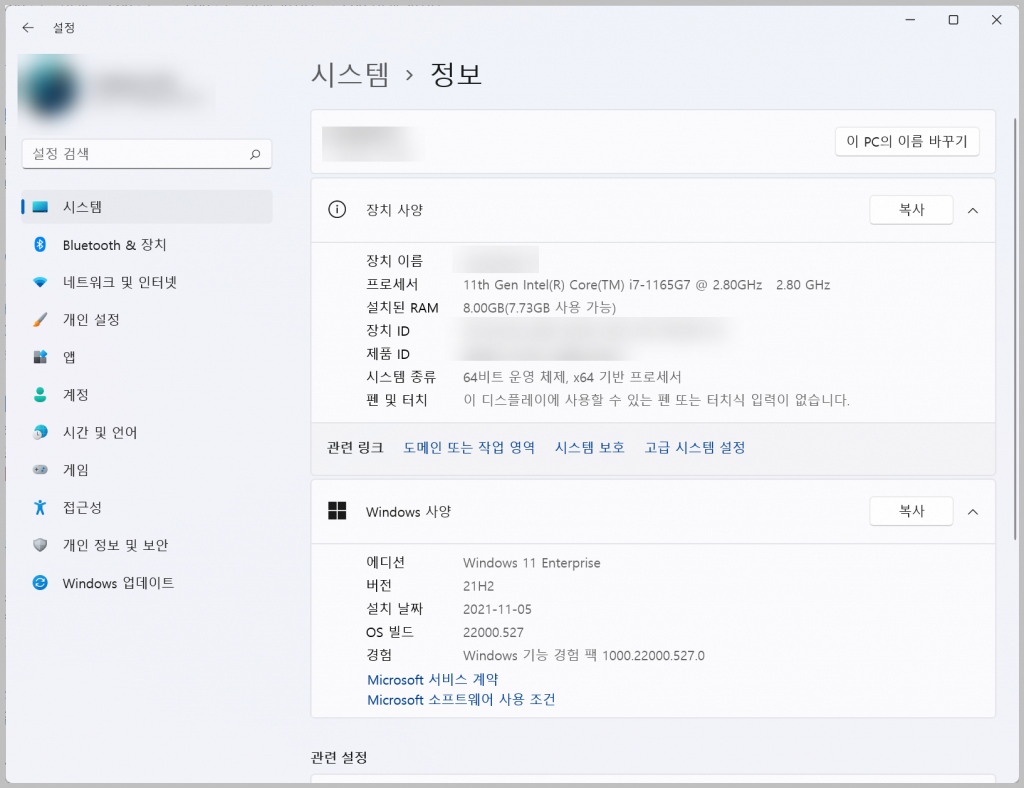
Task: Click 복사 button for Windows 사양
Action: click(x=911, y=511)
